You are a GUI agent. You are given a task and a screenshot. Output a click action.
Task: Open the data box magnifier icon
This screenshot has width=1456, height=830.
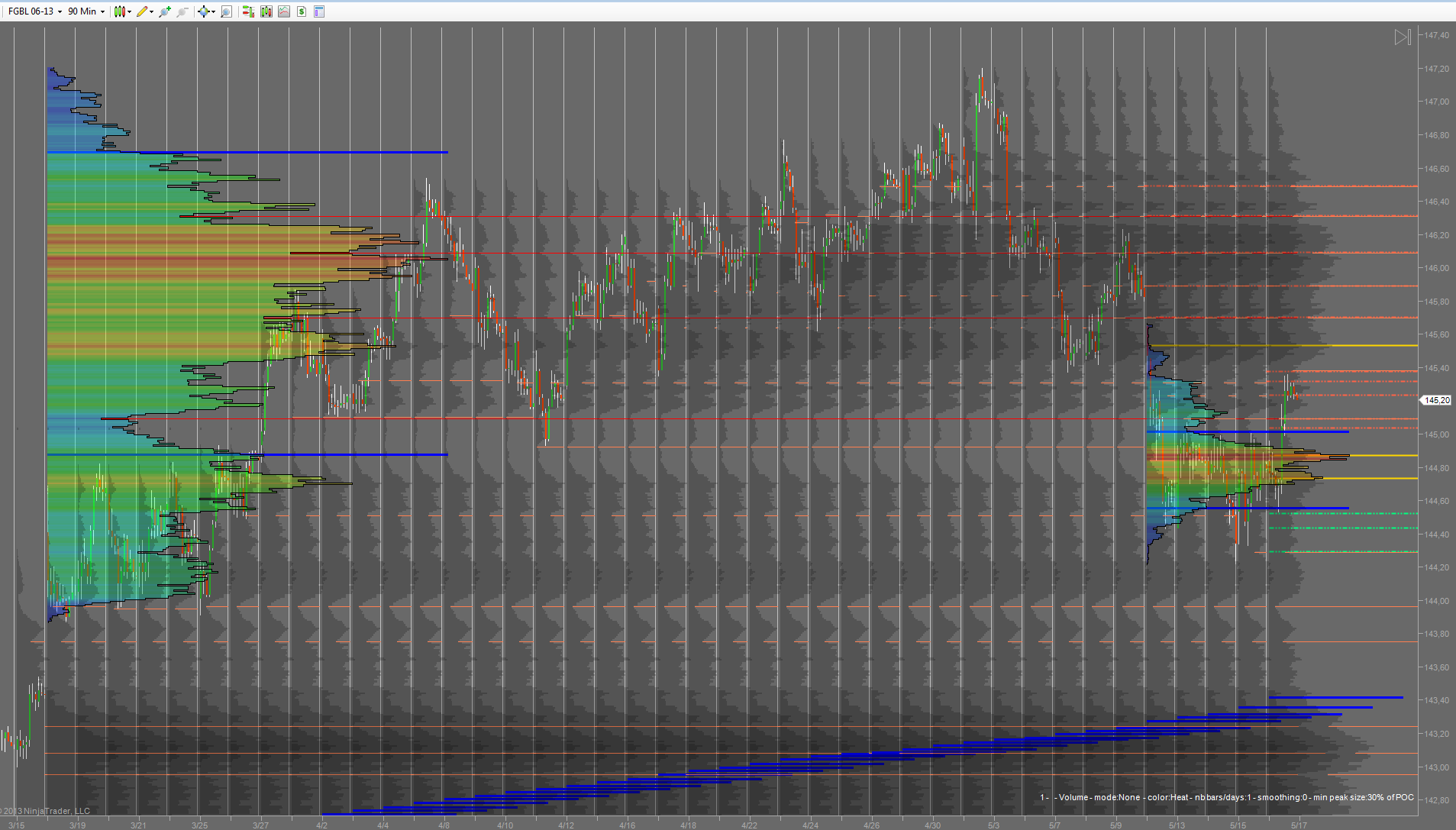[226, 11]
